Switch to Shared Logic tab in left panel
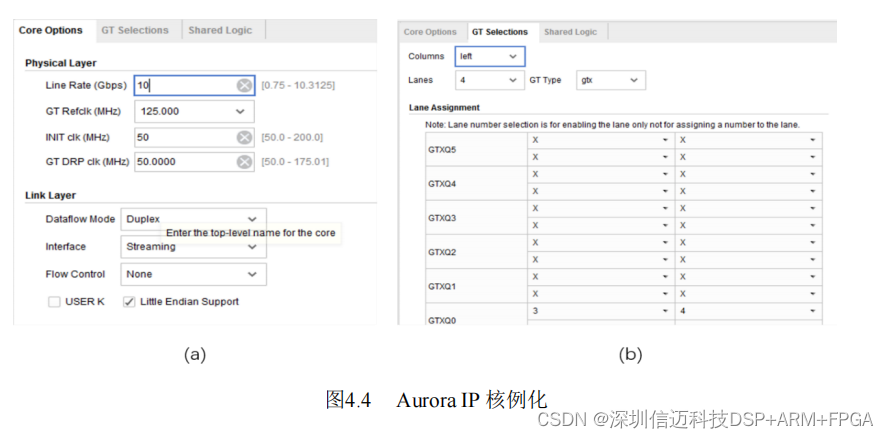This screenshot has height=438, width=889. tap(220, 31)
